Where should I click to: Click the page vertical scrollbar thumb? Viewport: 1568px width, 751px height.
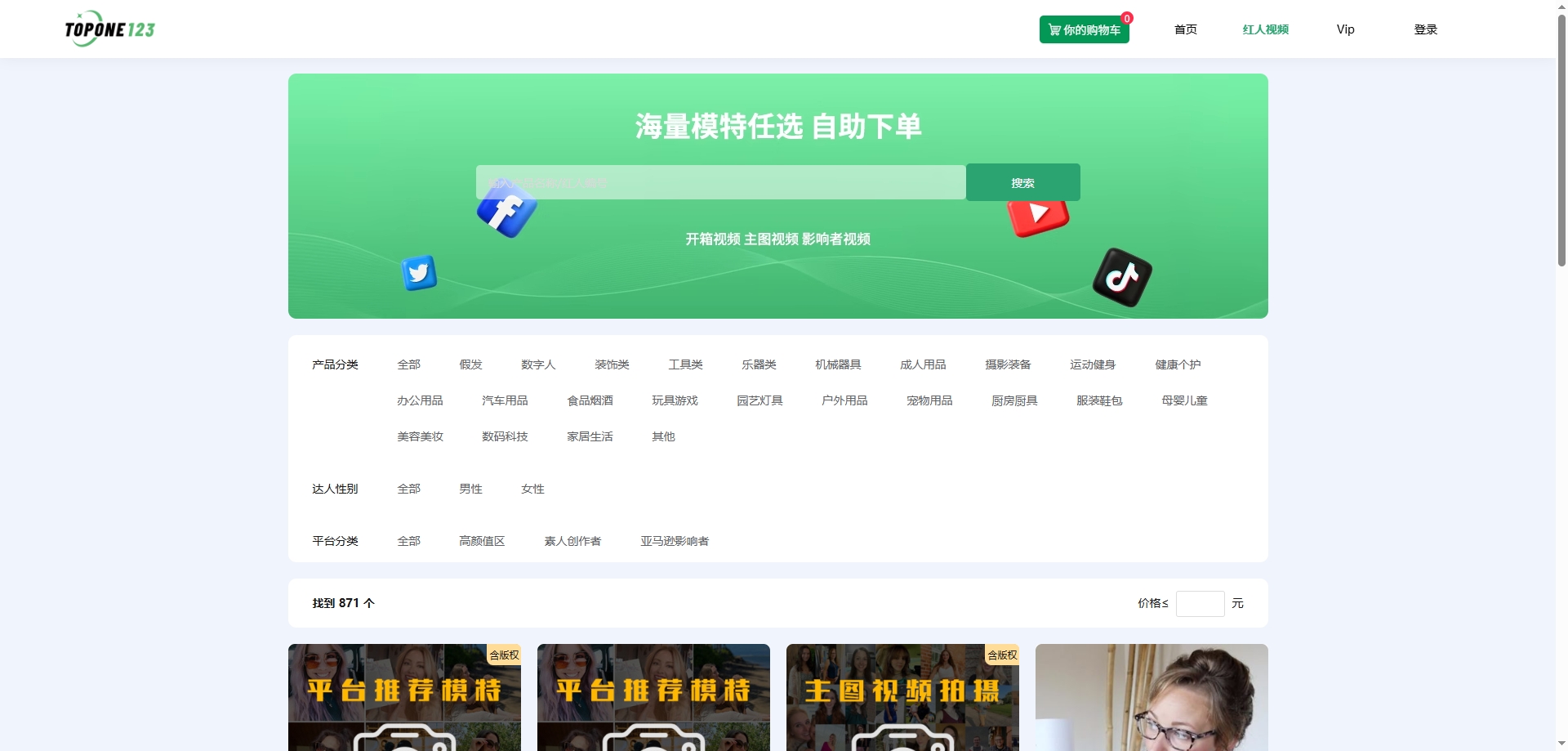(x=1561, y=139)
